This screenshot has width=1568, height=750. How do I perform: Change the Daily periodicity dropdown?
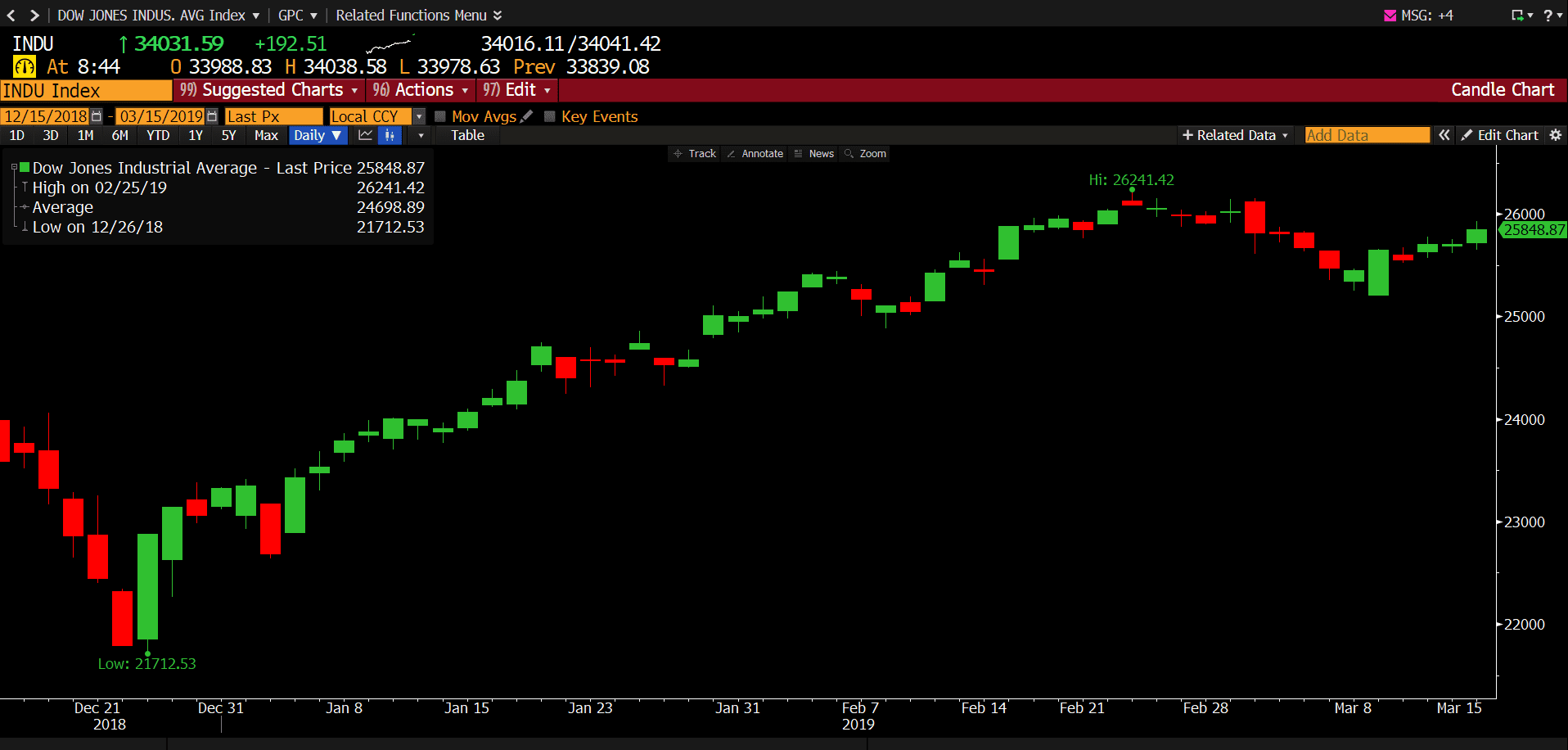point(318,135)
